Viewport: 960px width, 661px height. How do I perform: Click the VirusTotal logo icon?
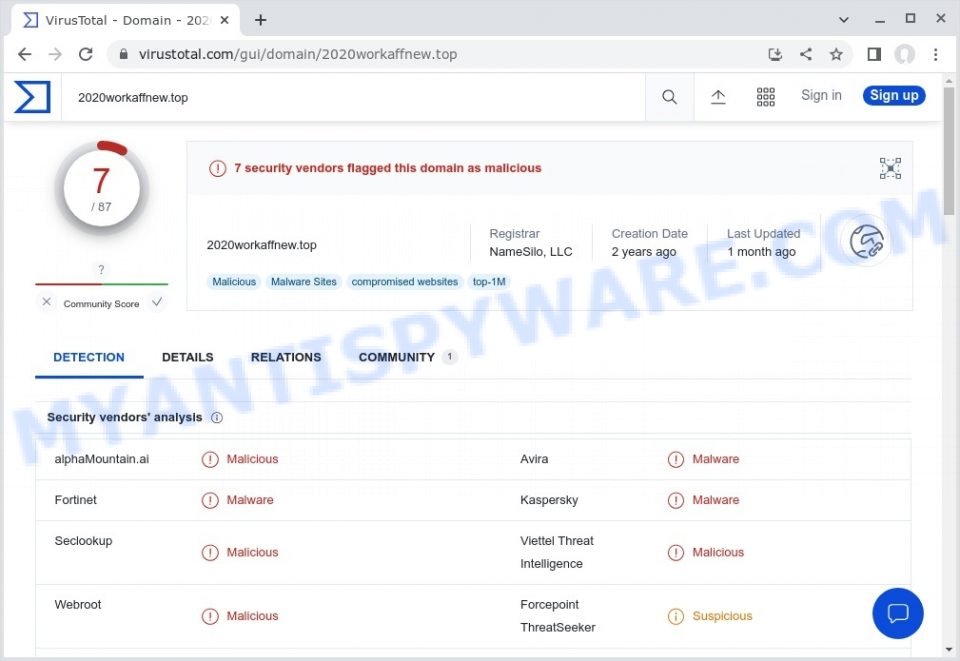tap(32, 97)
